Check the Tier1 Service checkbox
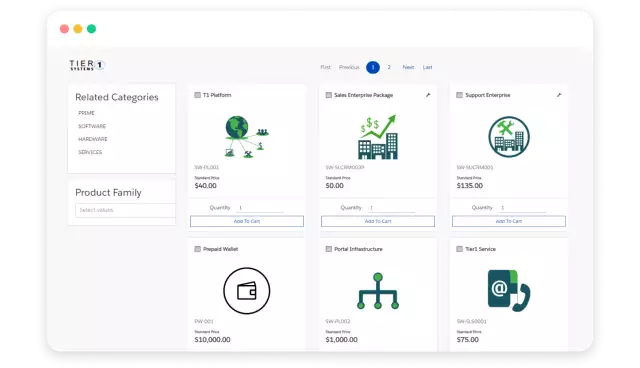Image resolution: width=640 pixels, height=368 pixels. (459, 249)
